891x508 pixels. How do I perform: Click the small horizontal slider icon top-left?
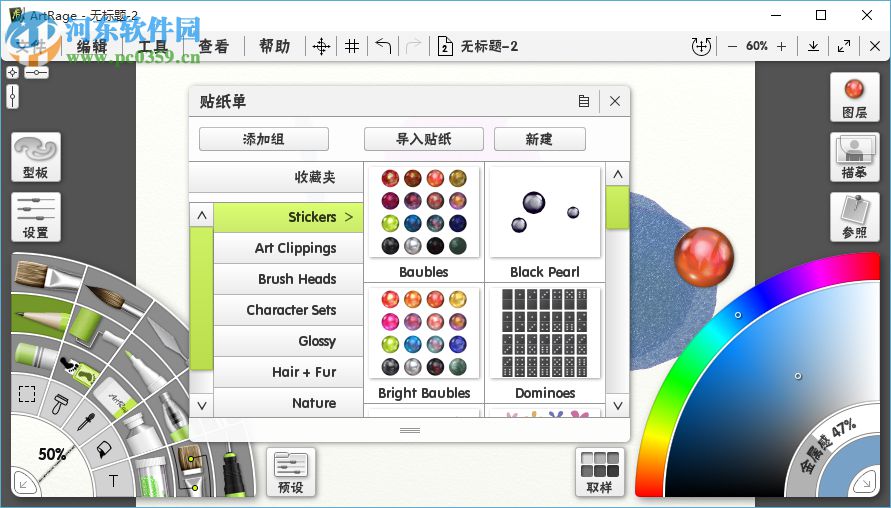tap(36, 72)
